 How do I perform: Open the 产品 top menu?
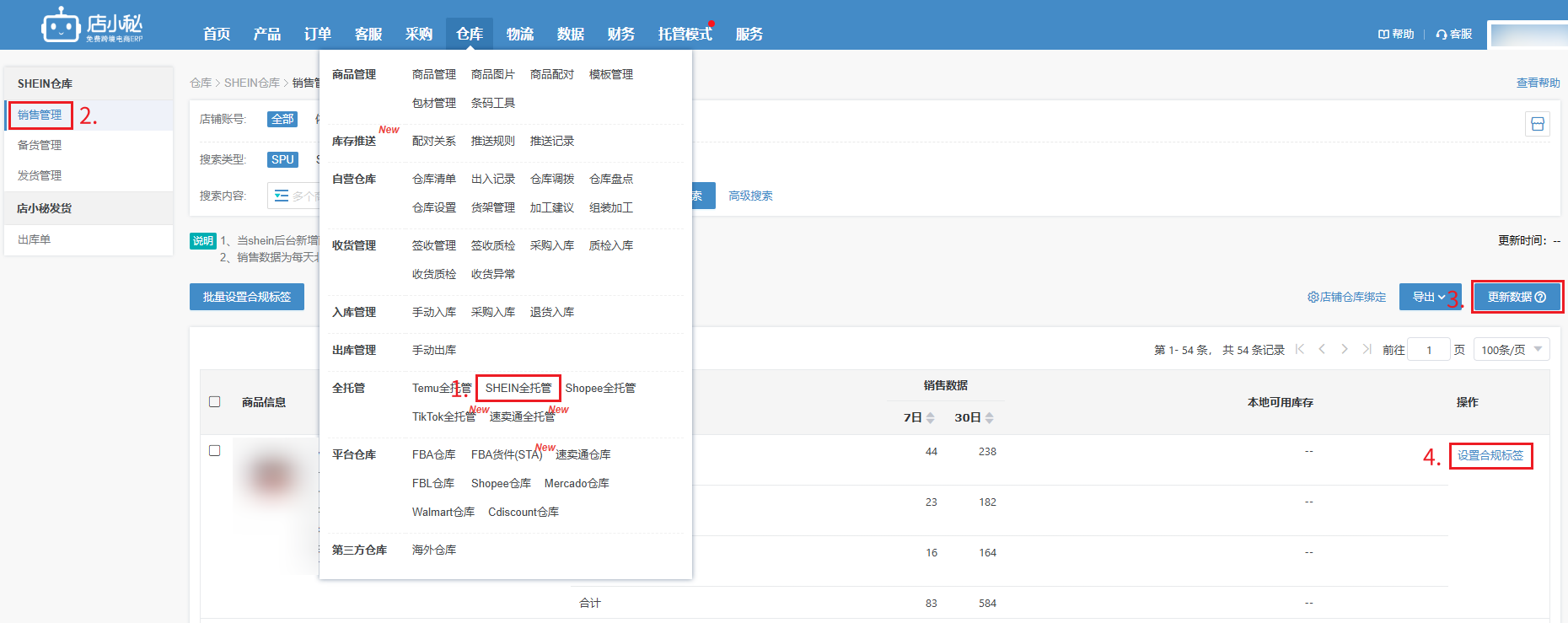point(267,34)
